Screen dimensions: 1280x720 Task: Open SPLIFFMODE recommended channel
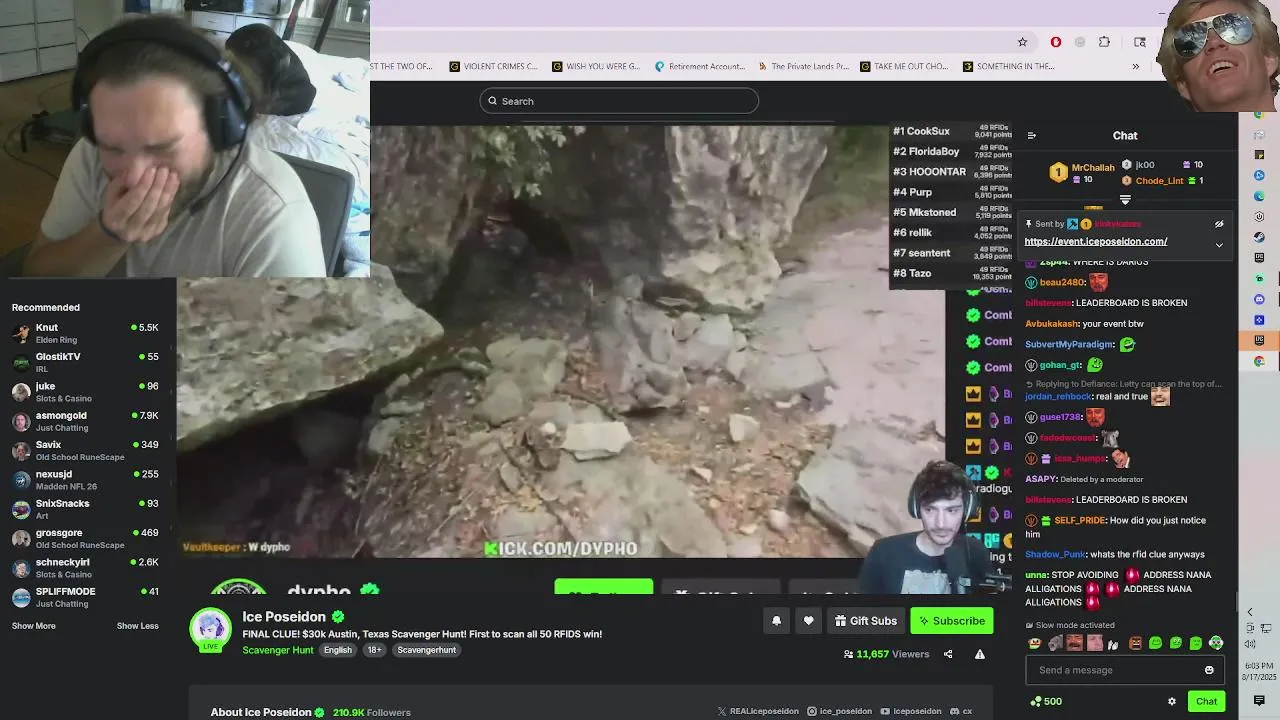(85, 597)
